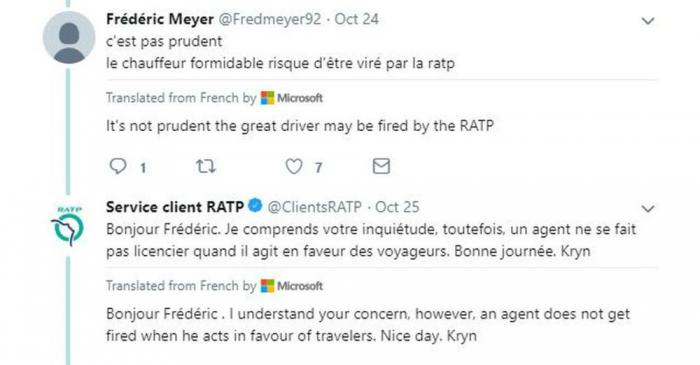
Task: Open @Fredmeyer92 handle
Action: [x=269, y=19]
